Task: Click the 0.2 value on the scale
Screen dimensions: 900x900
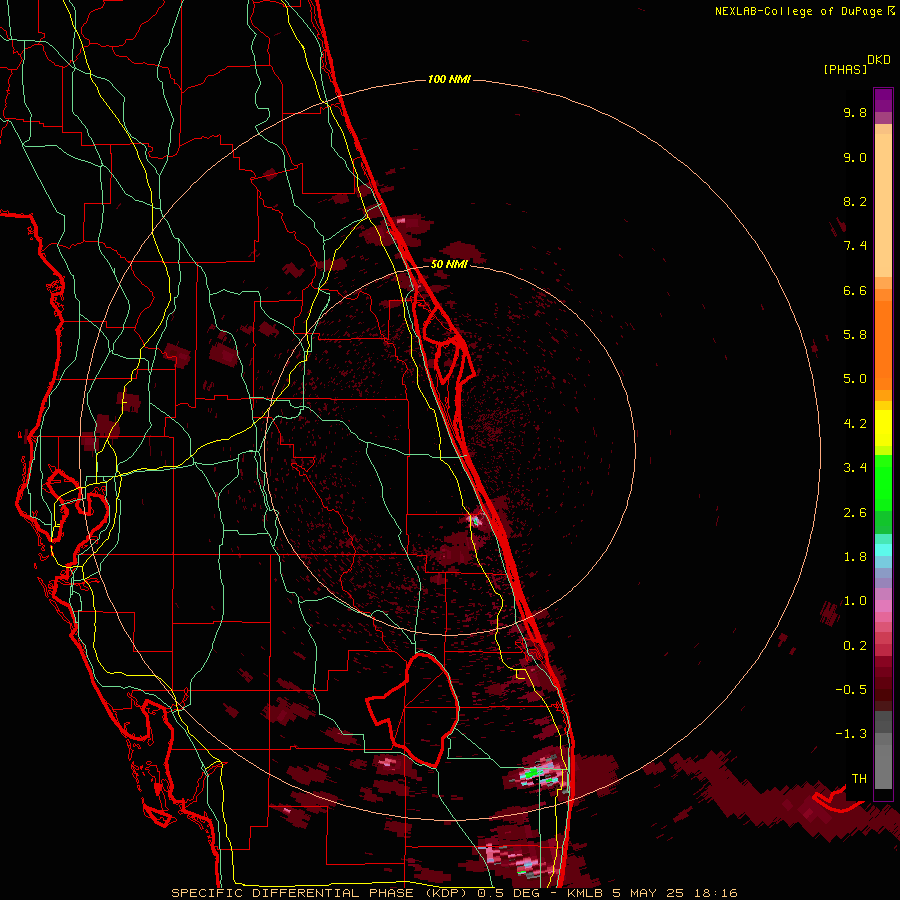Action: click(x=855, y=646)
